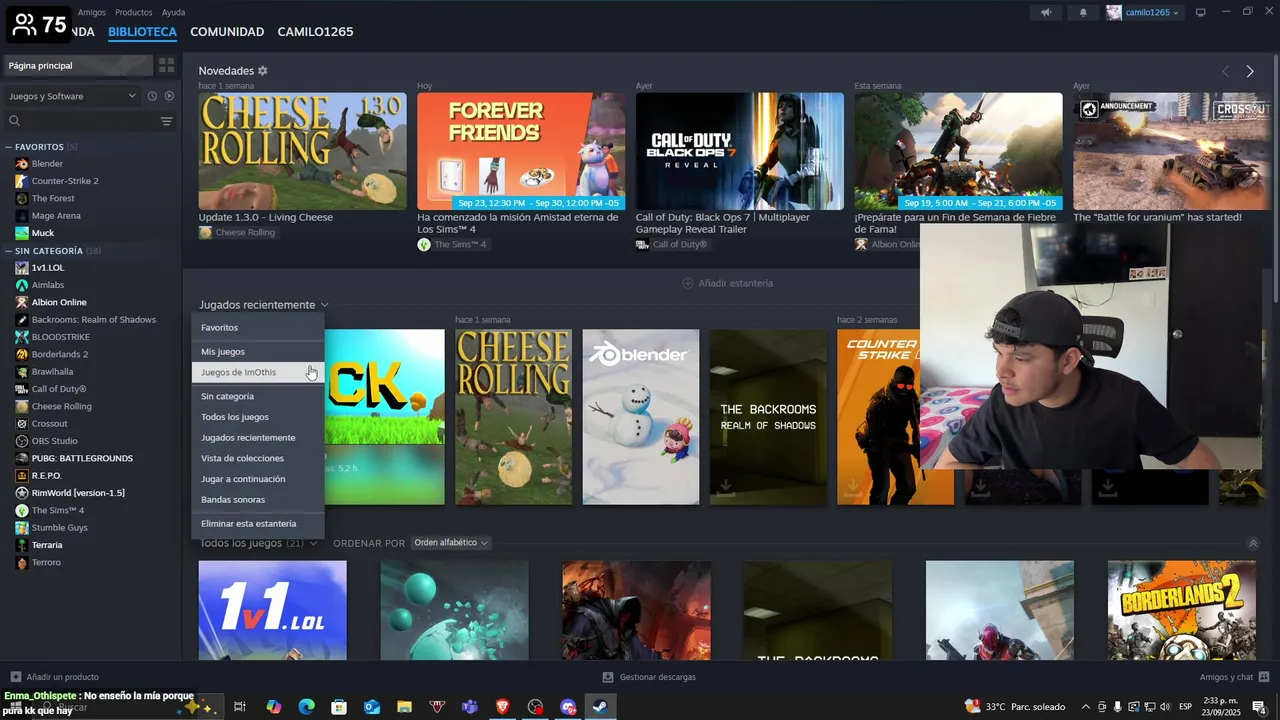This screenshot has width=1280, height=720.
Task: Open Terraria in the game list
Action: pyautogui.click(x=47, y=545)
